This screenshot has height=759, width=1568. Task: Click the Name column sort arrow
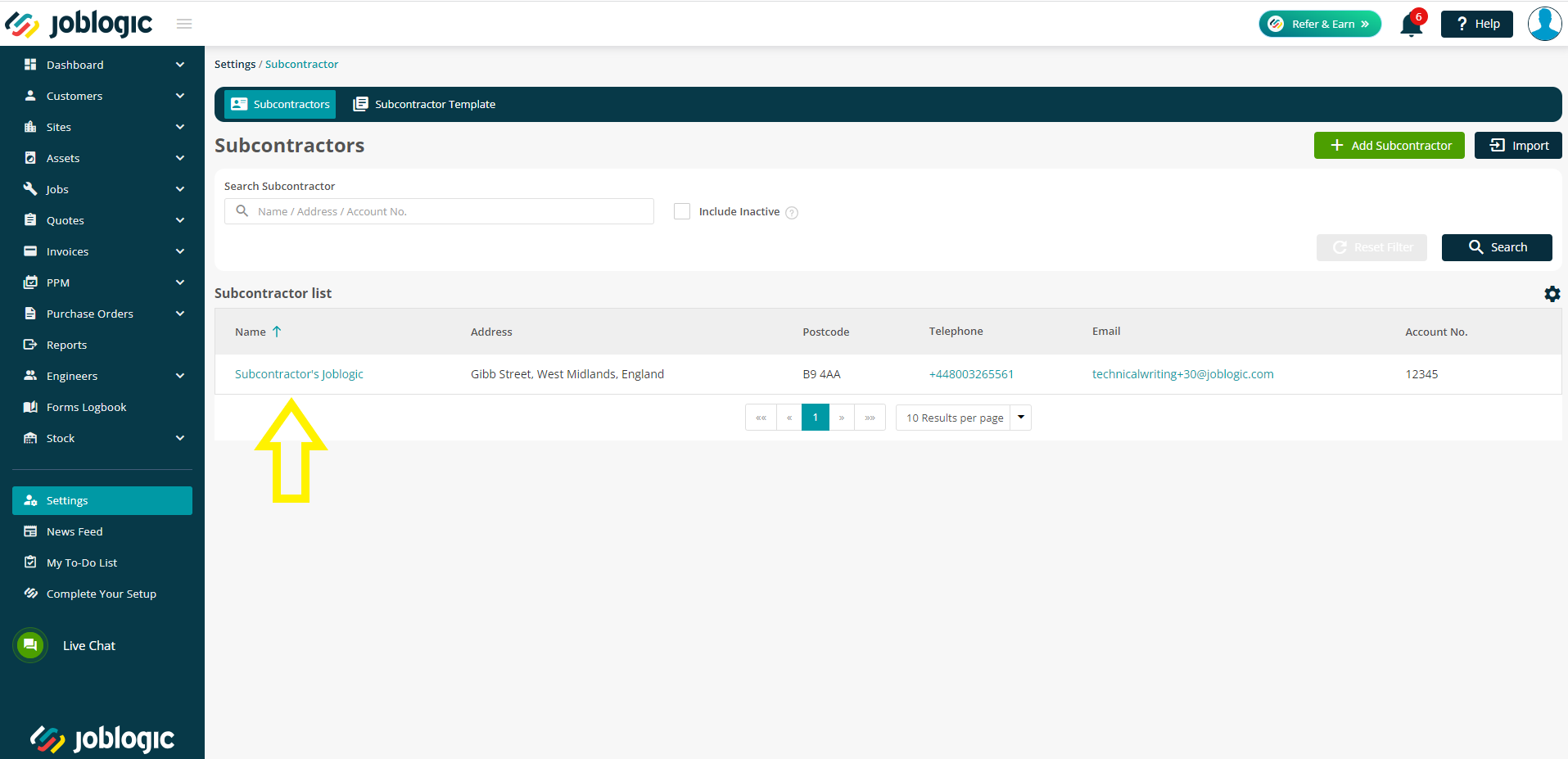277,332
